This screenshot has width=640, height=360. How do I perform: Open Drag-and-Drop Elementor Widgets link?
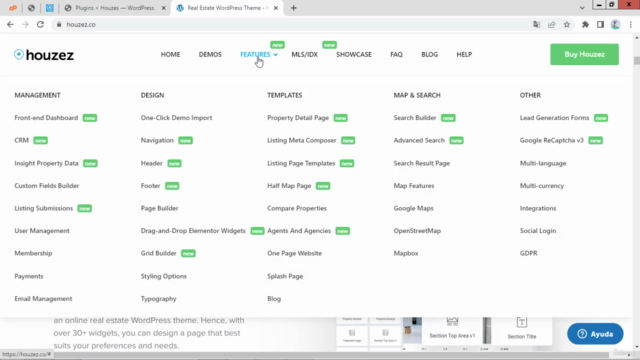tap(193, 231)
